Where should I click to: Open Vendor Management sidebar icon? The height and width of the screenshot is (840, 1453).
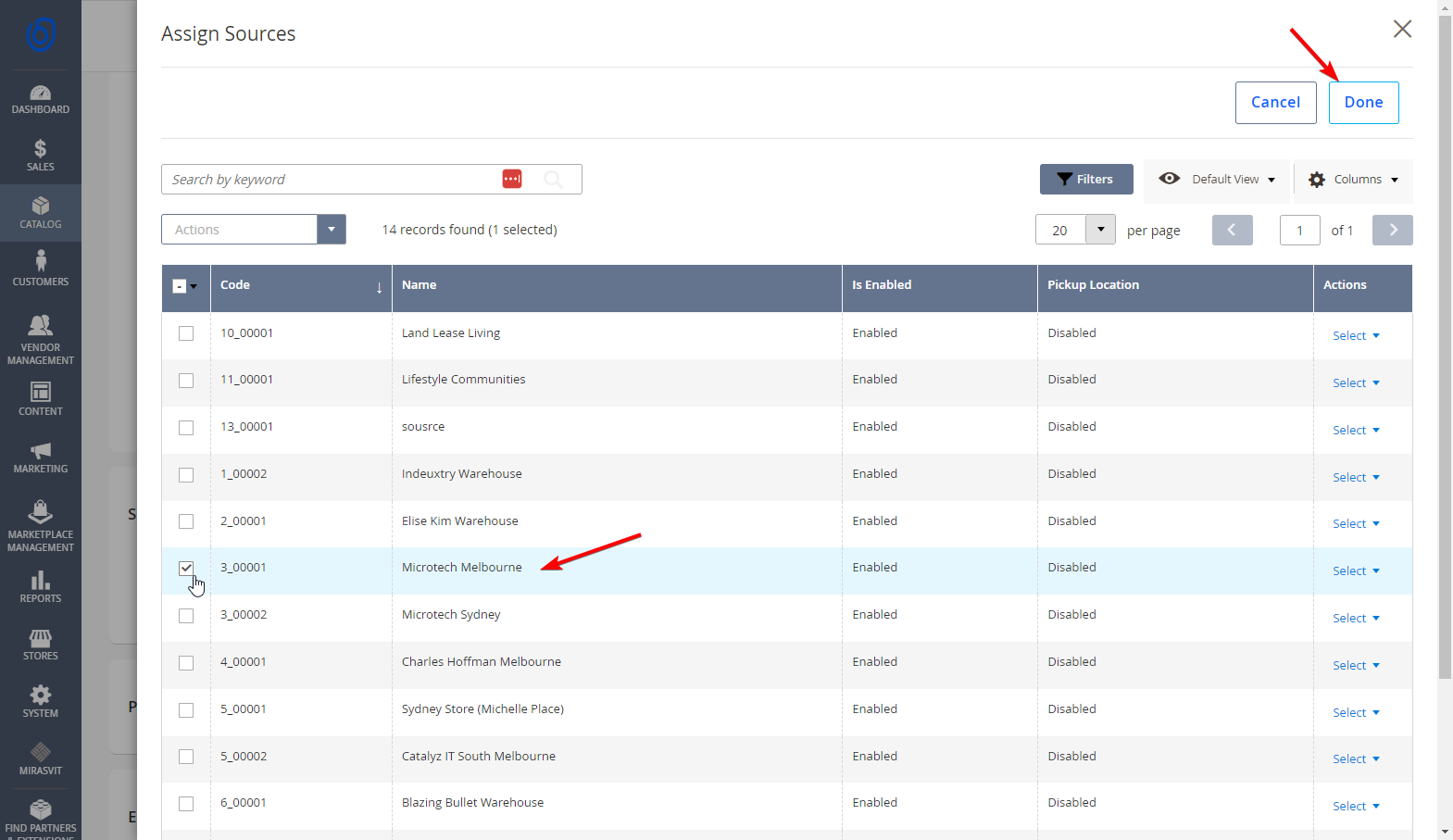tap(41, 339)
